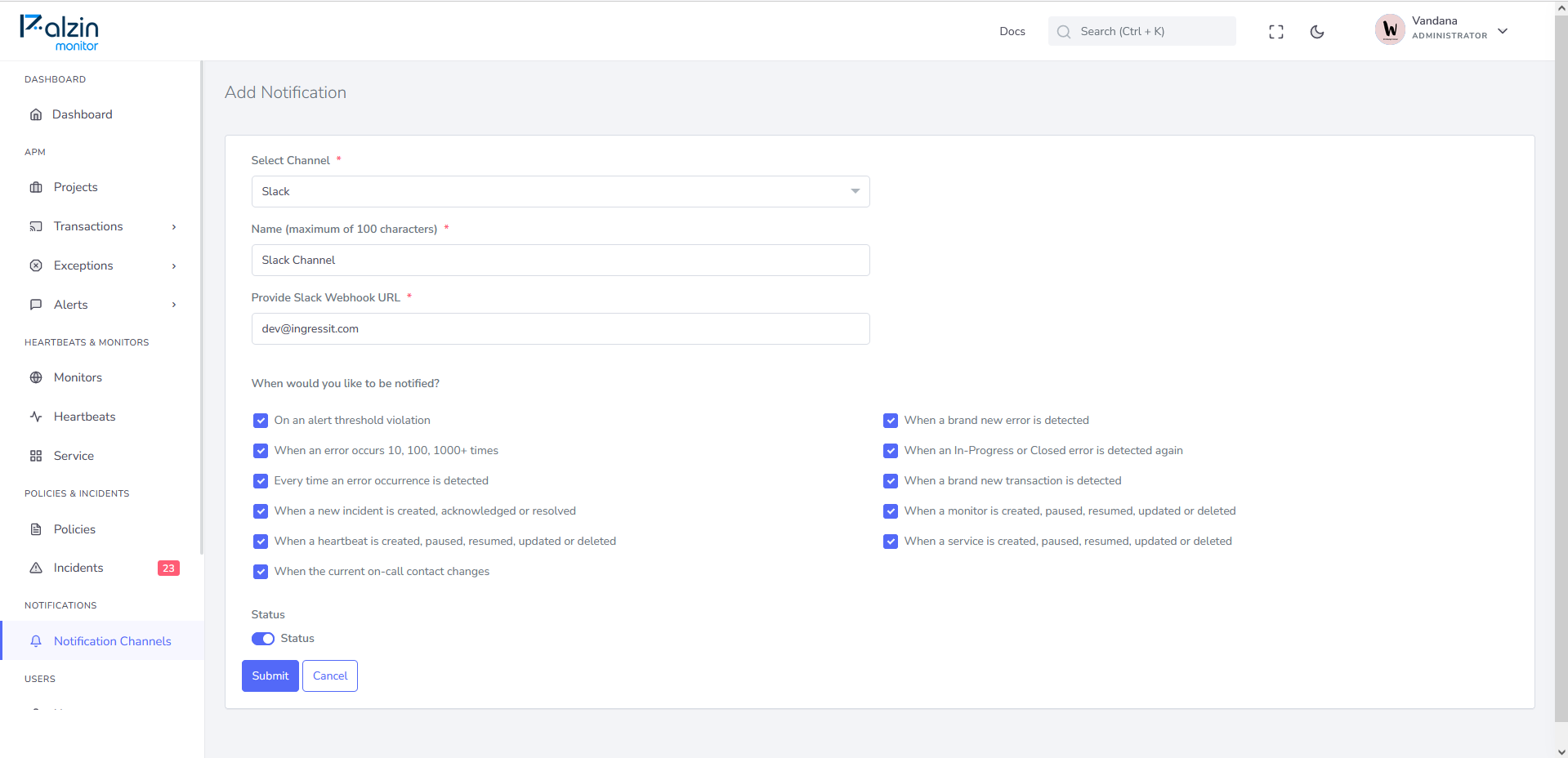Toggle fullscreen mode icon
This screenshot has height=758, width=1568.
click(1276, 32)
